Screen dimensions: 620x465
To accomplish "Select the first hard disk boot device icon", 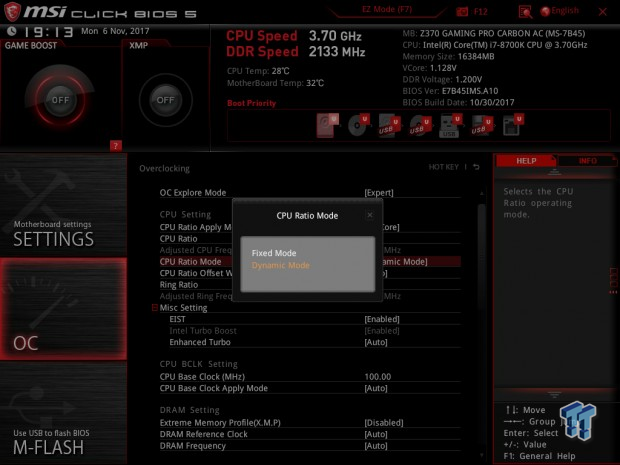I will (x=327, y=125).
